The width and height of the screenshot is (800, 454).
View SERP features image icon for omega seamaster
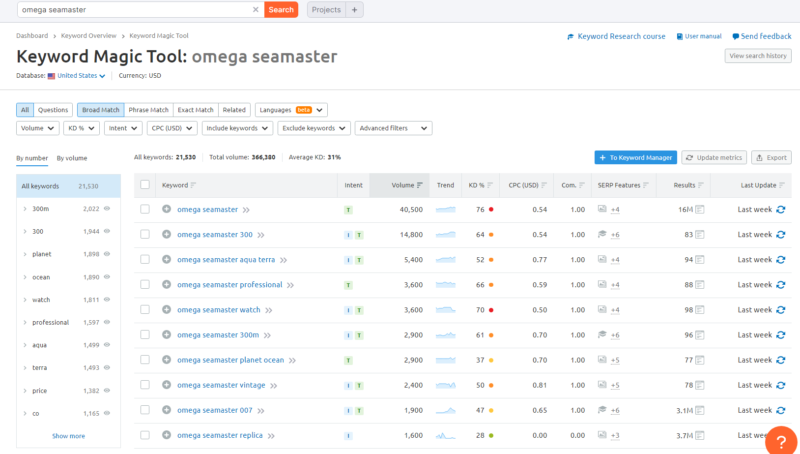[602, 209]
